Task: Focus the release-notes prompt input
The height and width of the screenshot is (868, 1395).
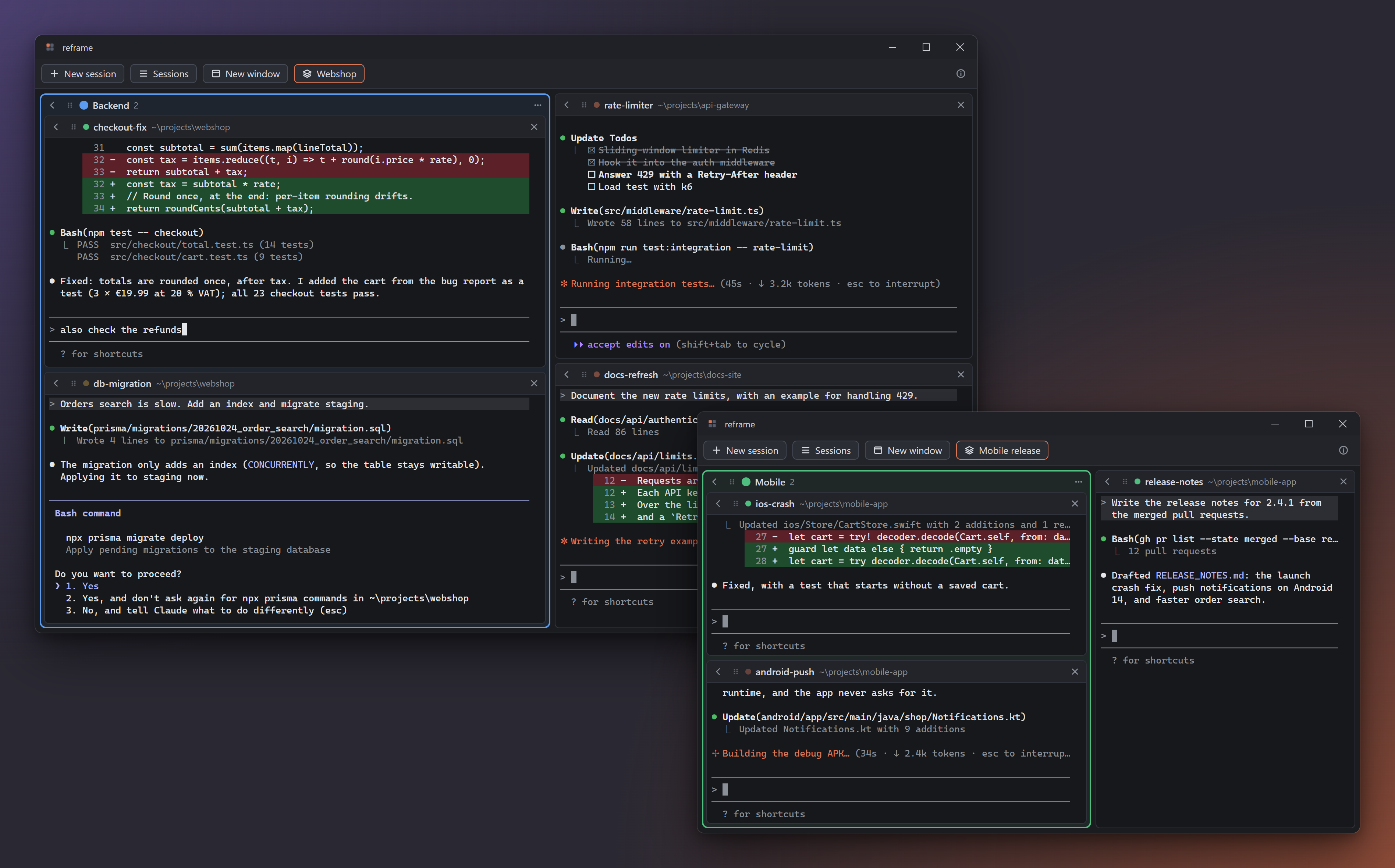Action: 1219,636
